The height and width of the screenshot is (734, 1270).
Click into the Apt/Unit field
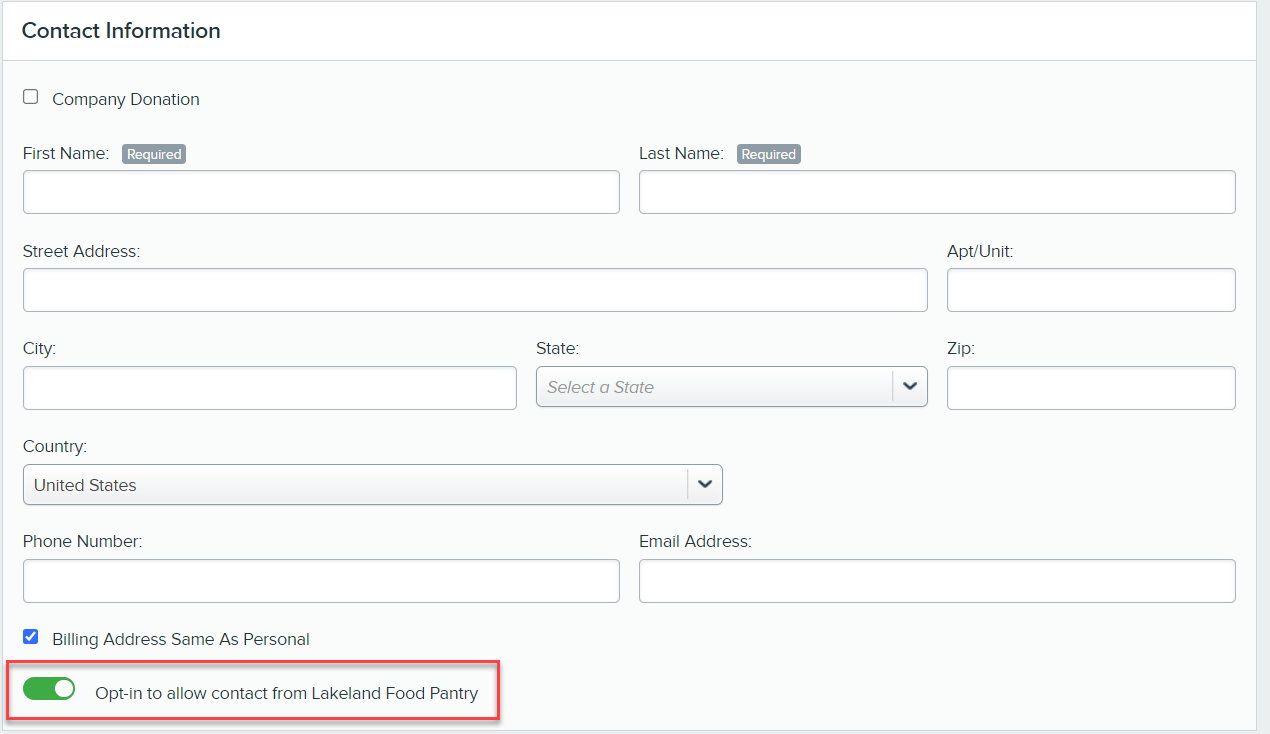pos(1091,290)
